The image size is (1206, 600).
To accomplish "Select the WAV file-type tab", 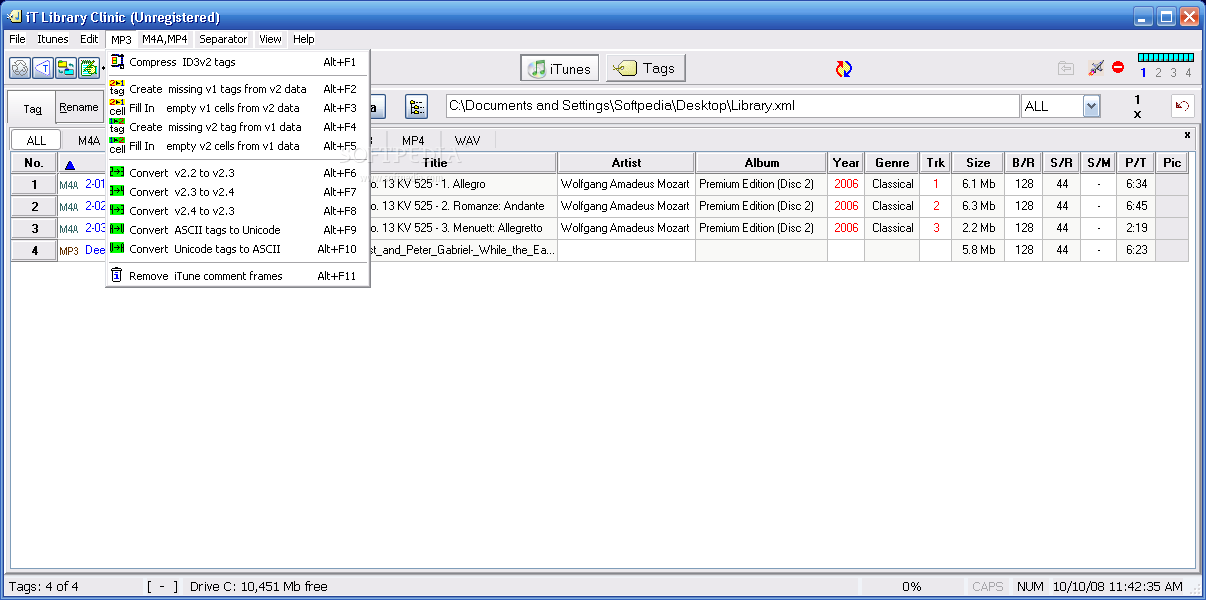I will pos(467,141).
